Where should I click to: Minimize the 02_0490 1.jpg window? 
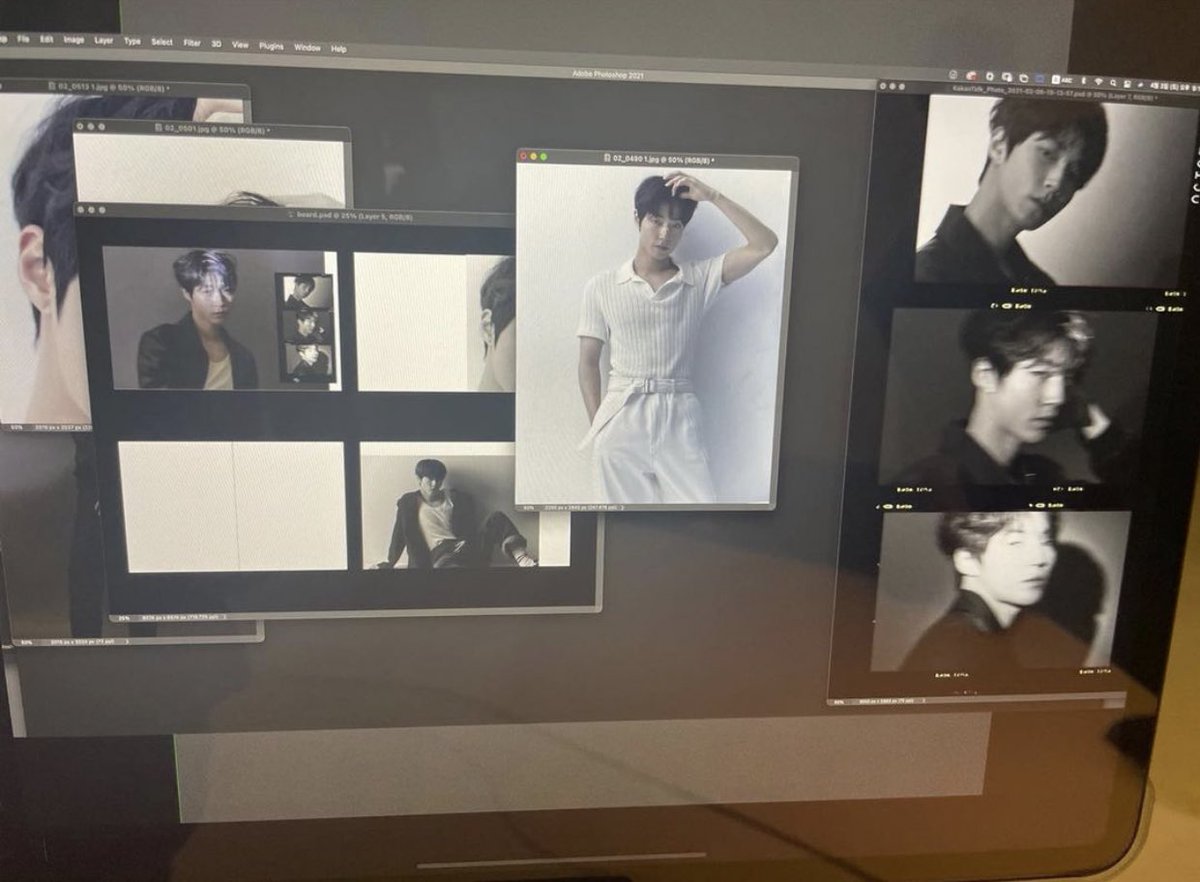click(x=534, y=156)
